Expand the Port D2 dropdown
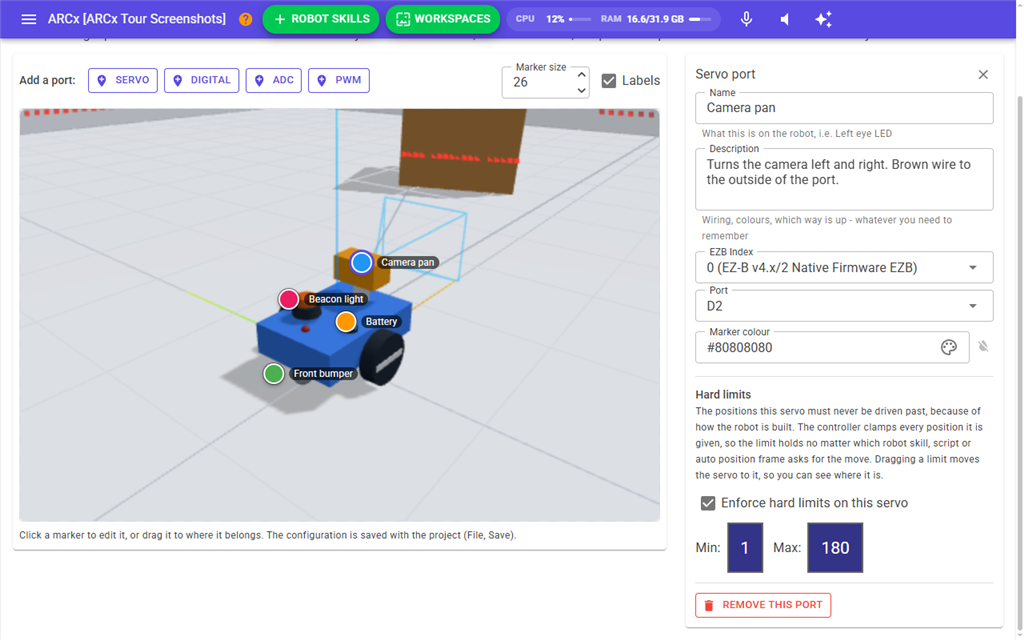1024x640 pixels. [x=972, y=306]
